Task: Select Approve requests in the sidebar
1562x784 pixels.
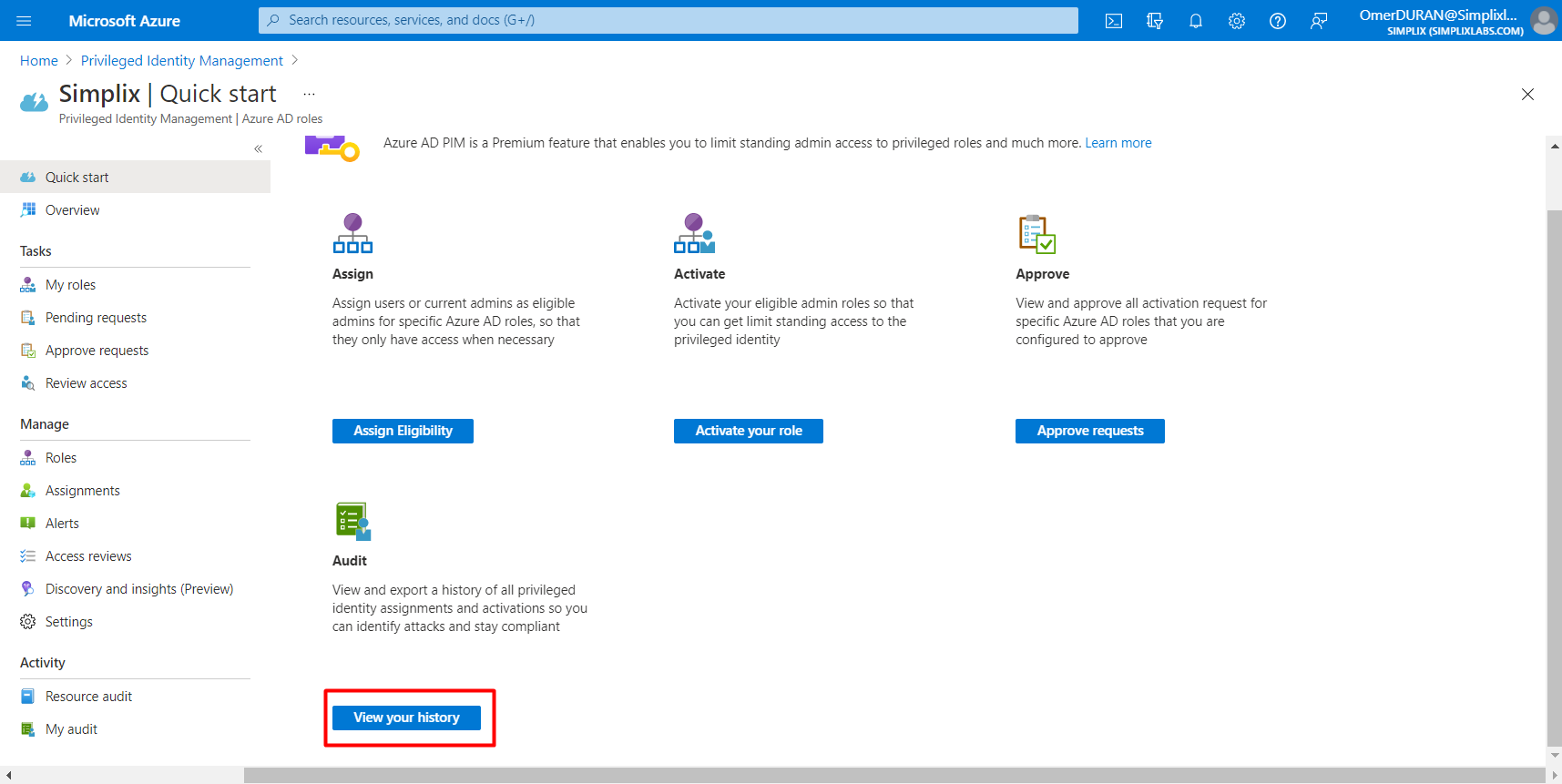Action: coord(135,351)
